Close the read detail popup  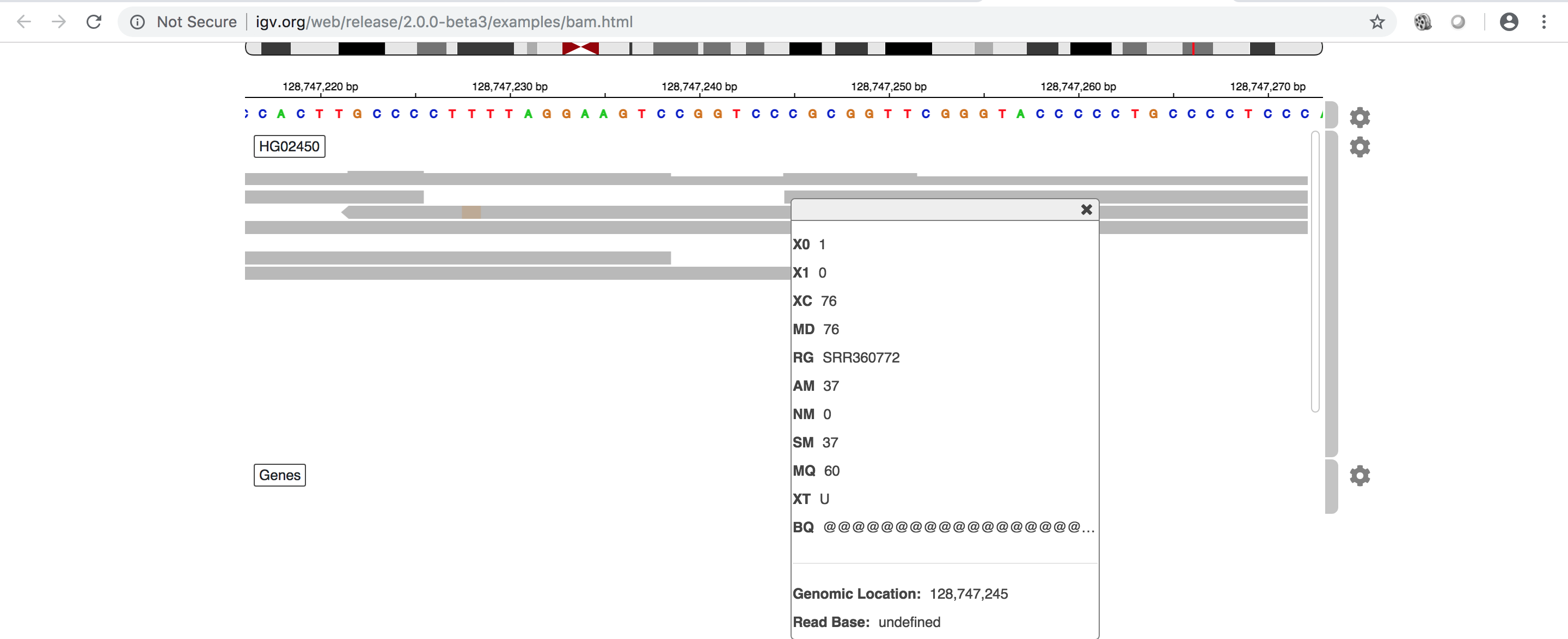(1087, 210)
